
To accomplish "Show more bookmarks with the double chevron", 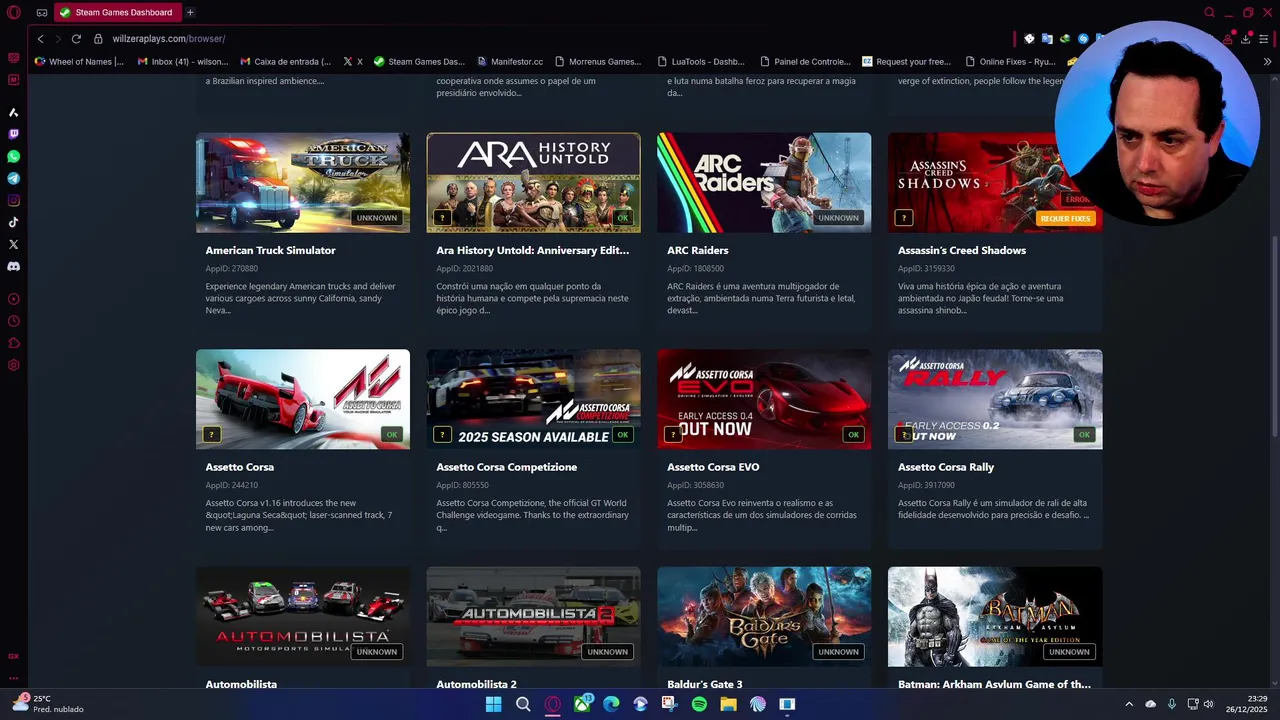I will pos(1267,61).
